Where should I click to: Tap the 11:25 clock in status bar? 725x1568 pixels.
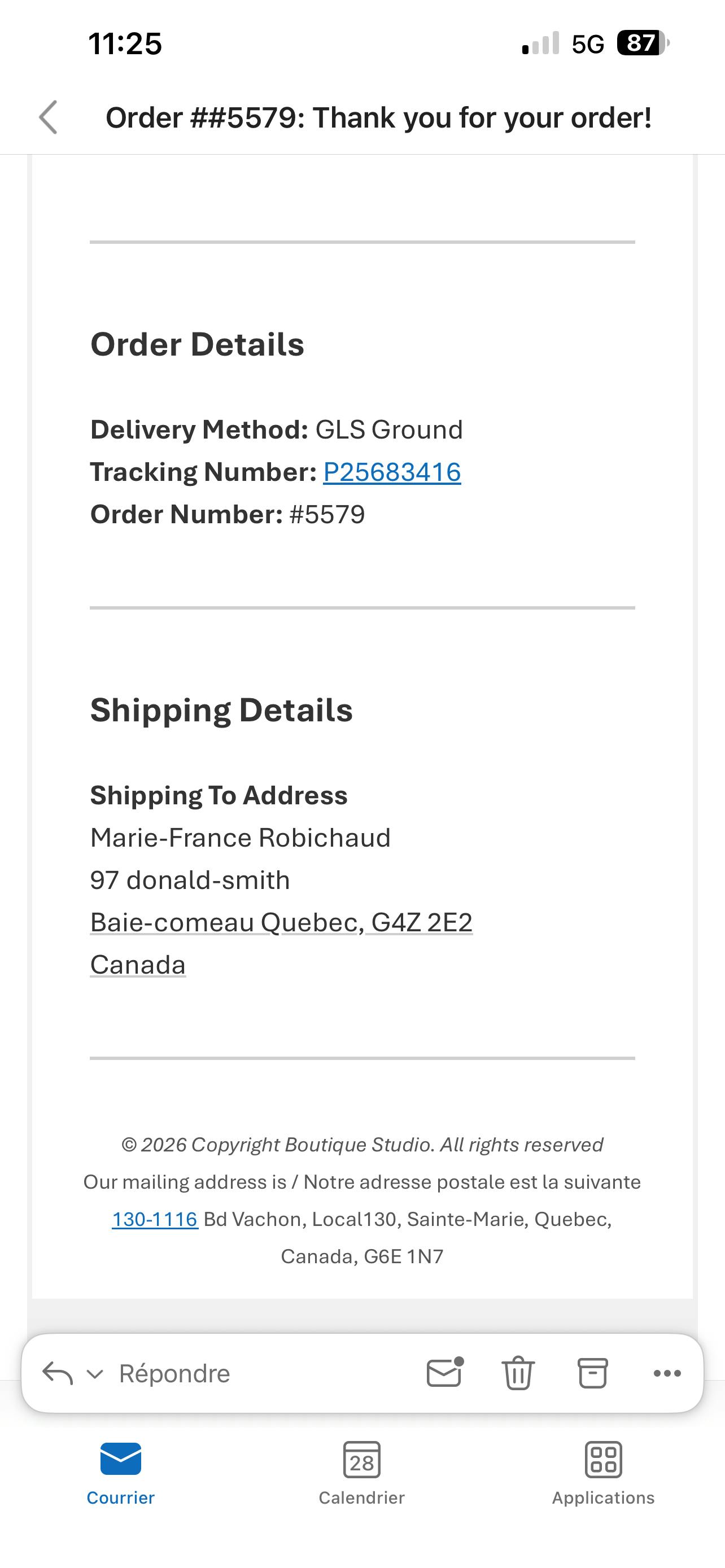click(125, 44)
